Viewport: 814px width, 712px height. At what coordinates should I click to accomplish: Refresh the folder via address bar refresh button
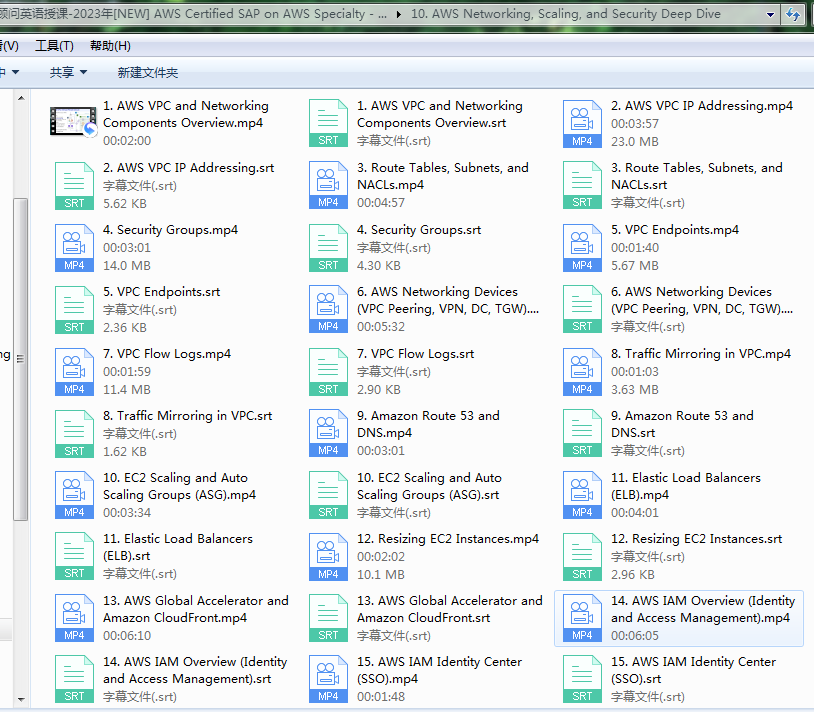793,15
